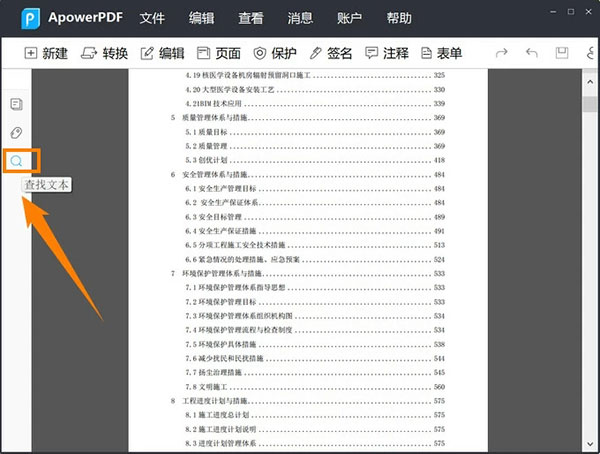Click the entry 7.5 环境保护具体措施
This screenshot has height=454, width=600.
click(x=315, y=345)
